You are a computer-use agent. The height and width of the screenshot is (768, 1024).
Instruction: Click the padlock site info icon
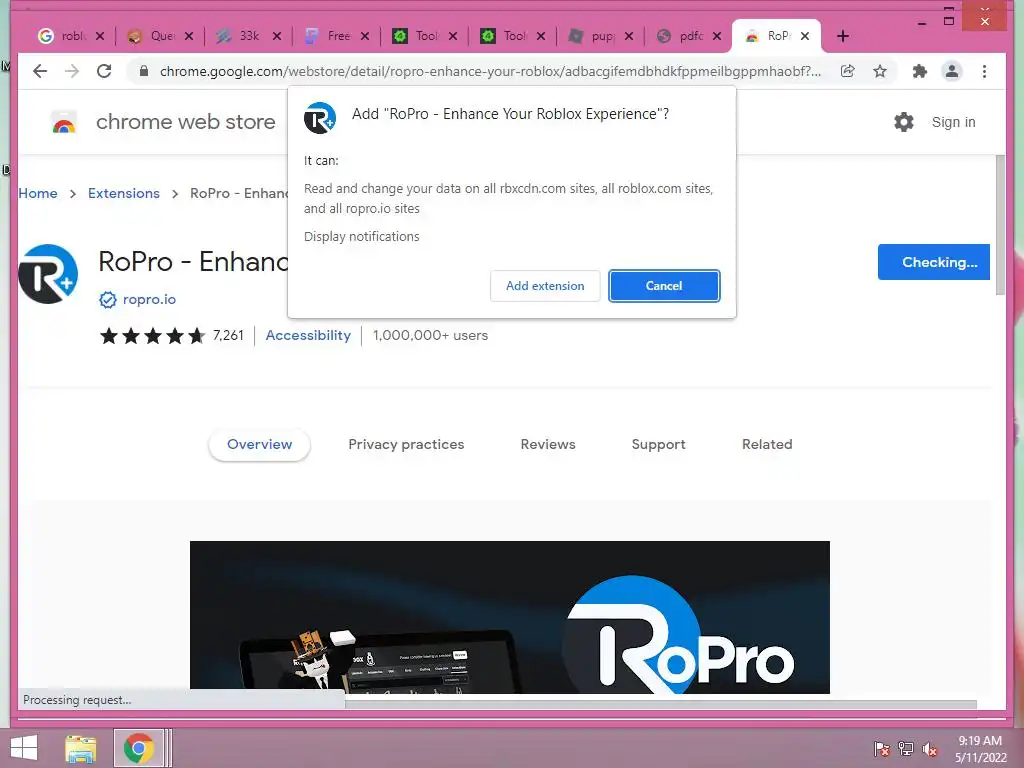tap(144, 71)
